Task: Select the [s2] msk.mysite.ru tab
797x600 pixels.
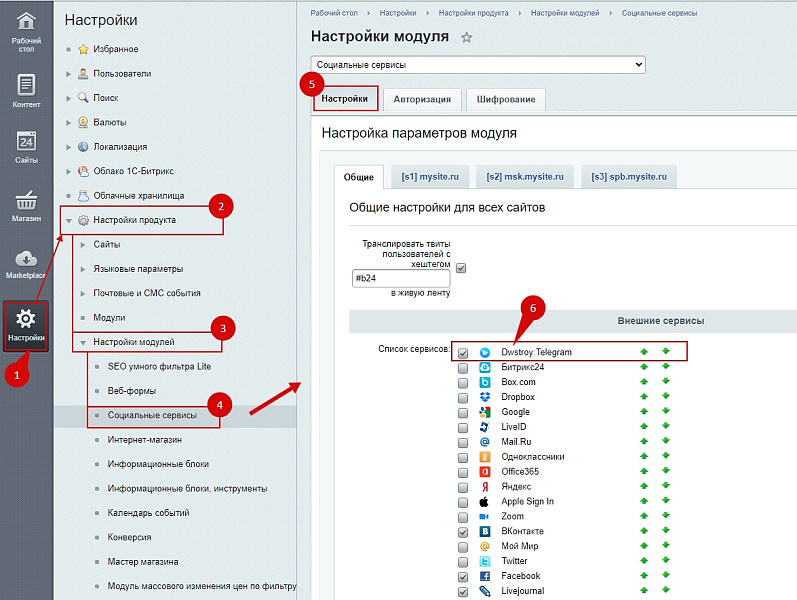Action: pos(524,177)
